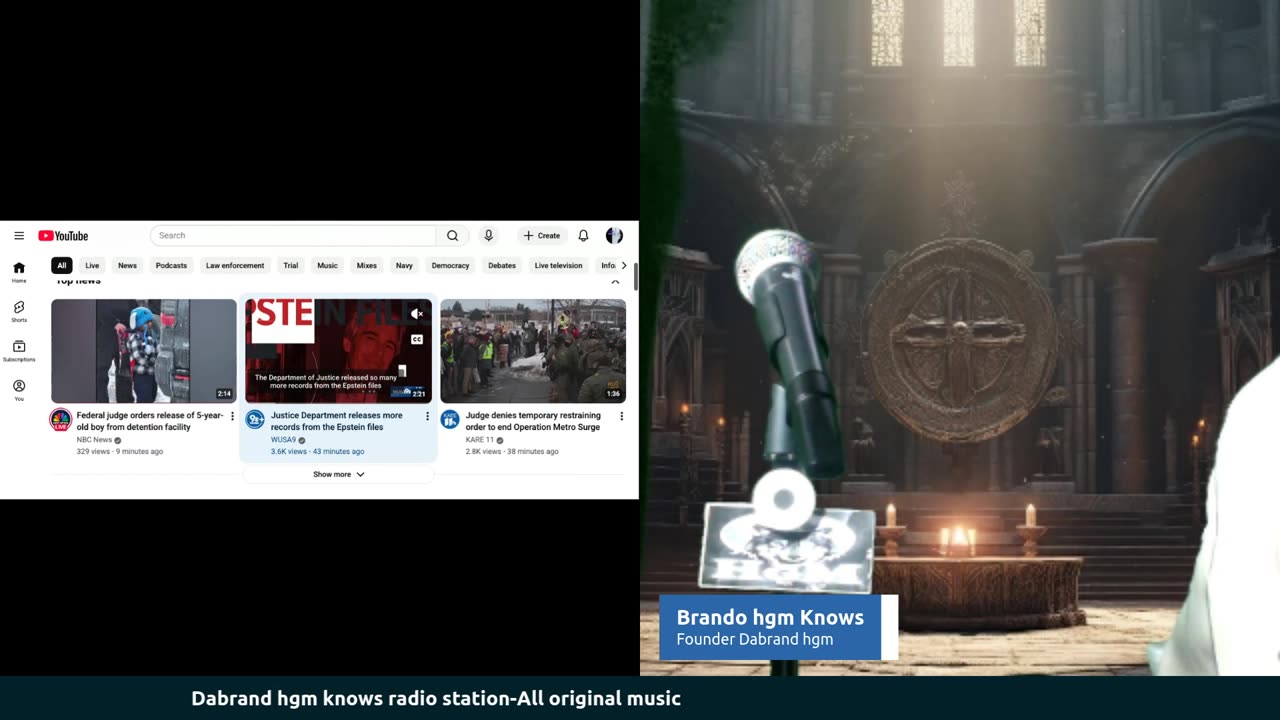The image size is (1280, 720).
Task: Select the Navy filter chip
Action: (x=404, y=266)
